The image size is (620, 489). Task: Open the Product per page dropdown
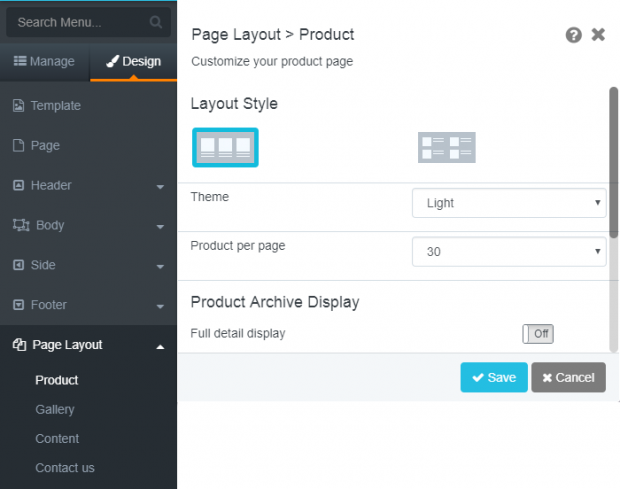tap(509, 251)
